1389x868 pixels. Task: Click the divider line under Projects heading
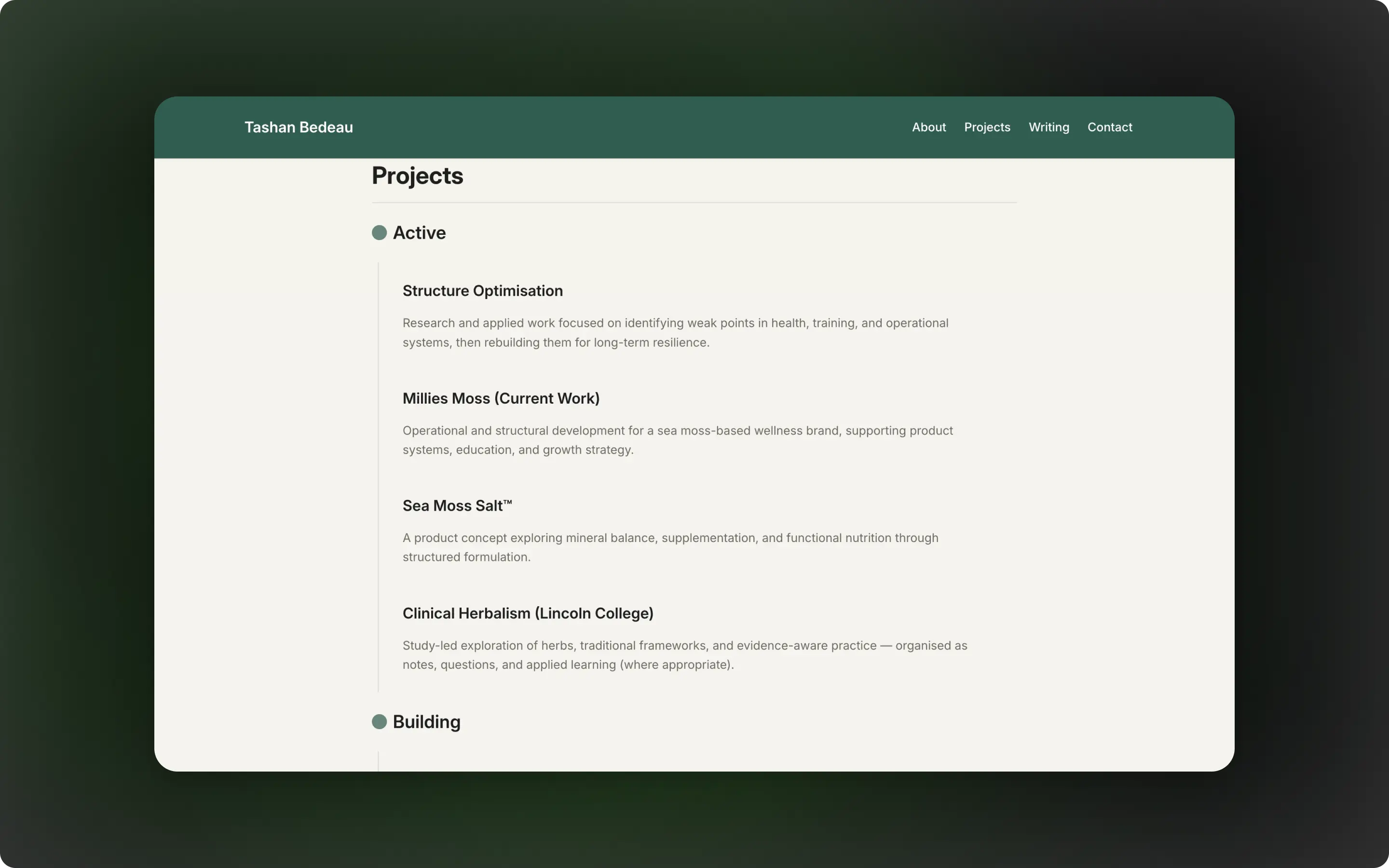[694, 203]
